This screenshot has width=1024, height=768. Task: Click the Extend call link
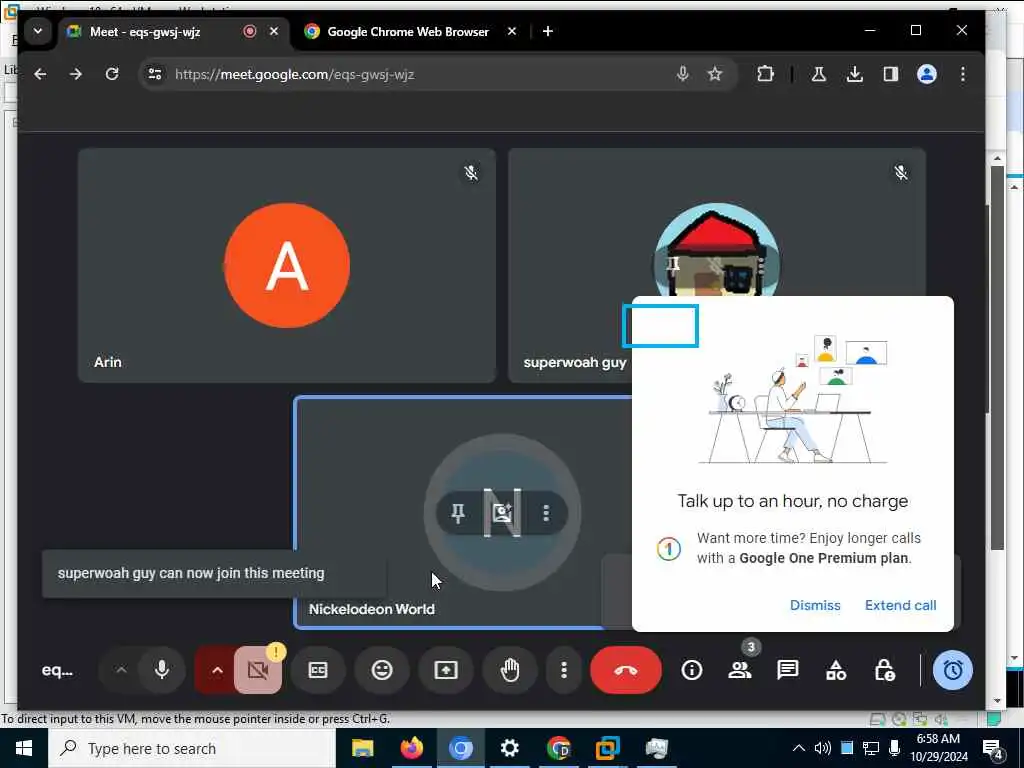pyautogui.click(x=901, y=605)
